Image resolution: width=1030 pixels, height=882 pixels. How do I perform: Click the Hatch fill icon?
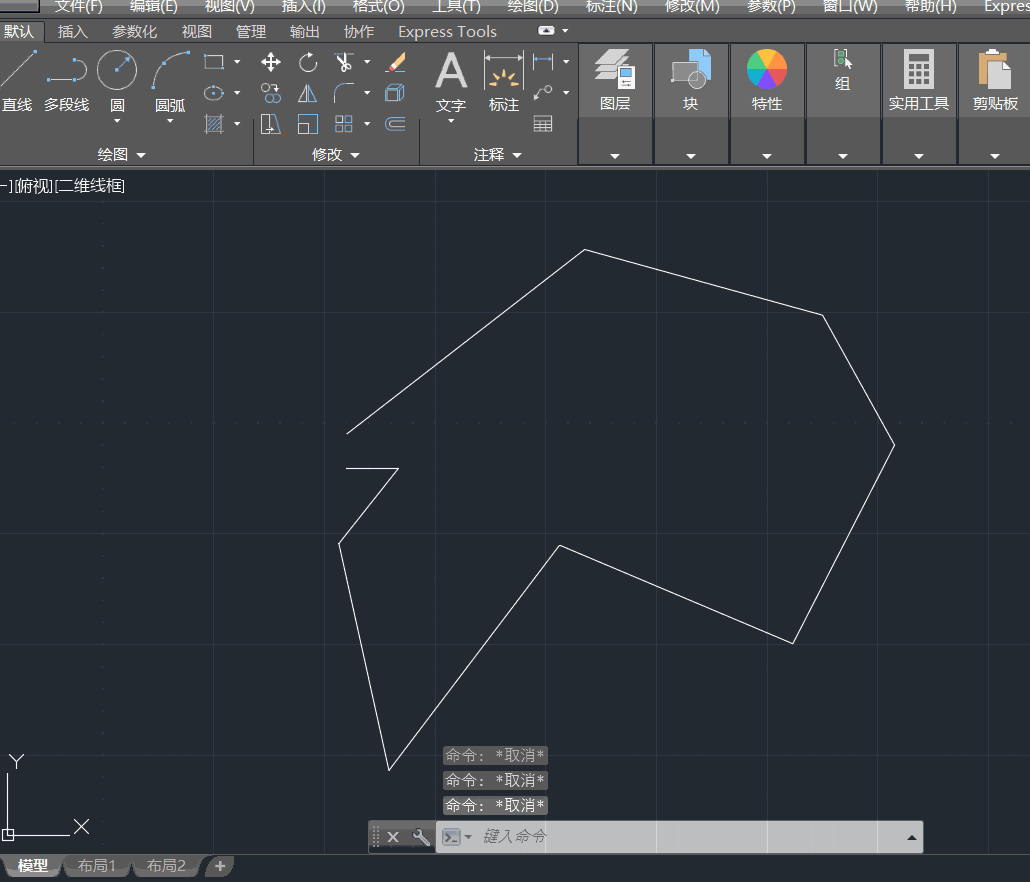click(214, 123)
